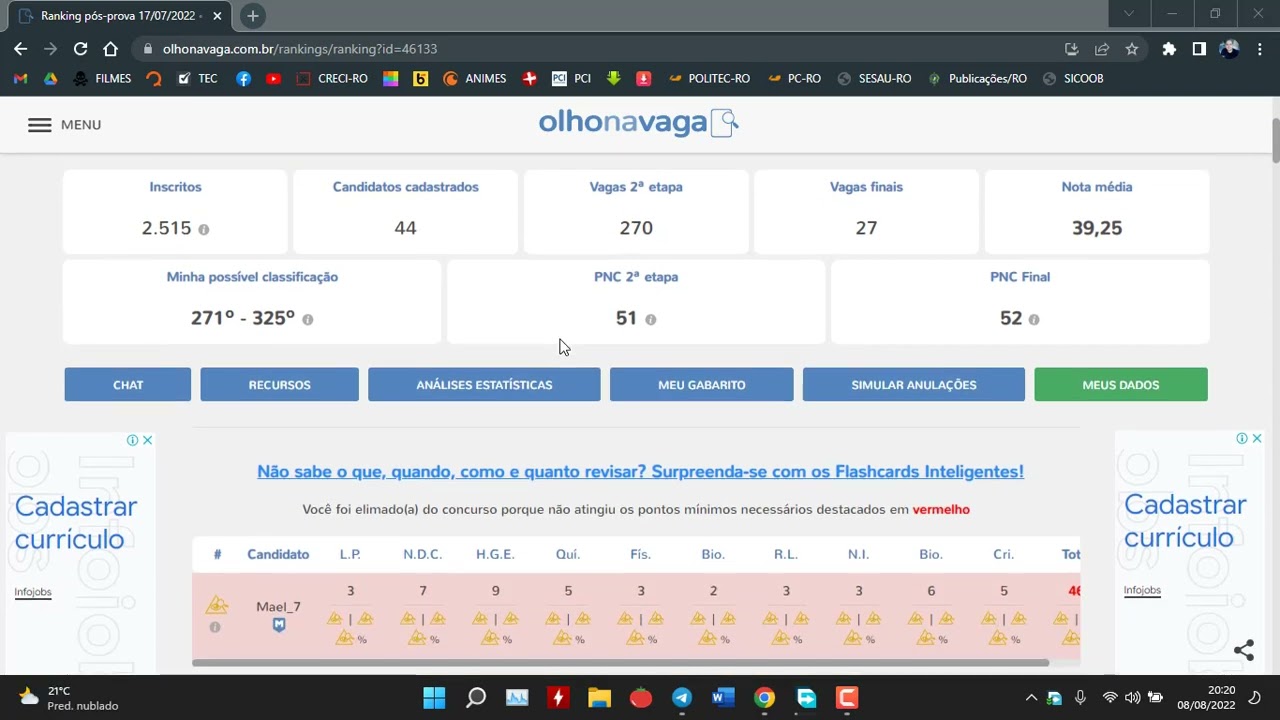Click the green MEUS DADOS button

tap(1121, 385)
